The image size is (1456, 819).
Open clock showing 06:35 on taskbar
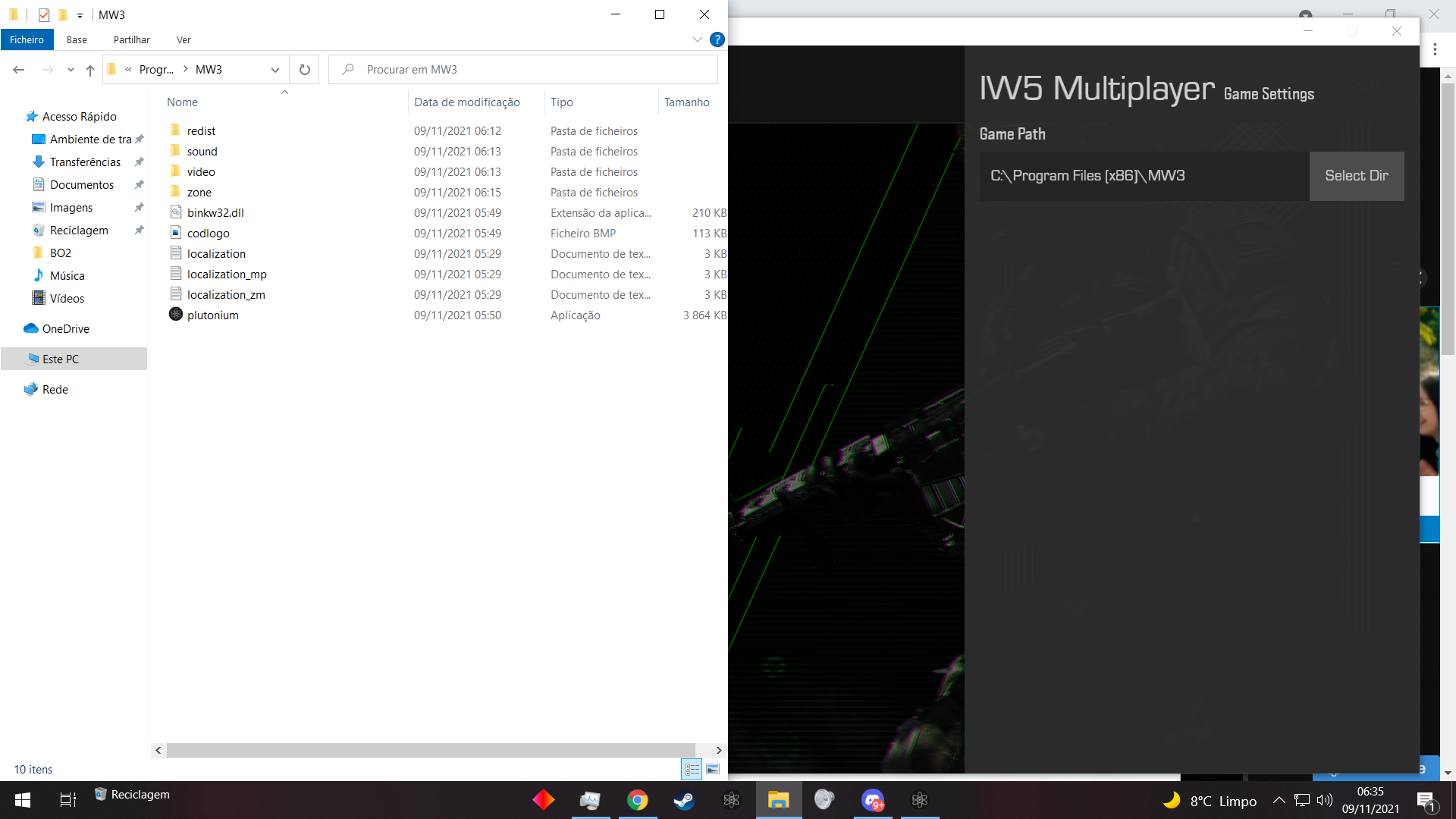pyautogui.click(x=1370, y=800)
